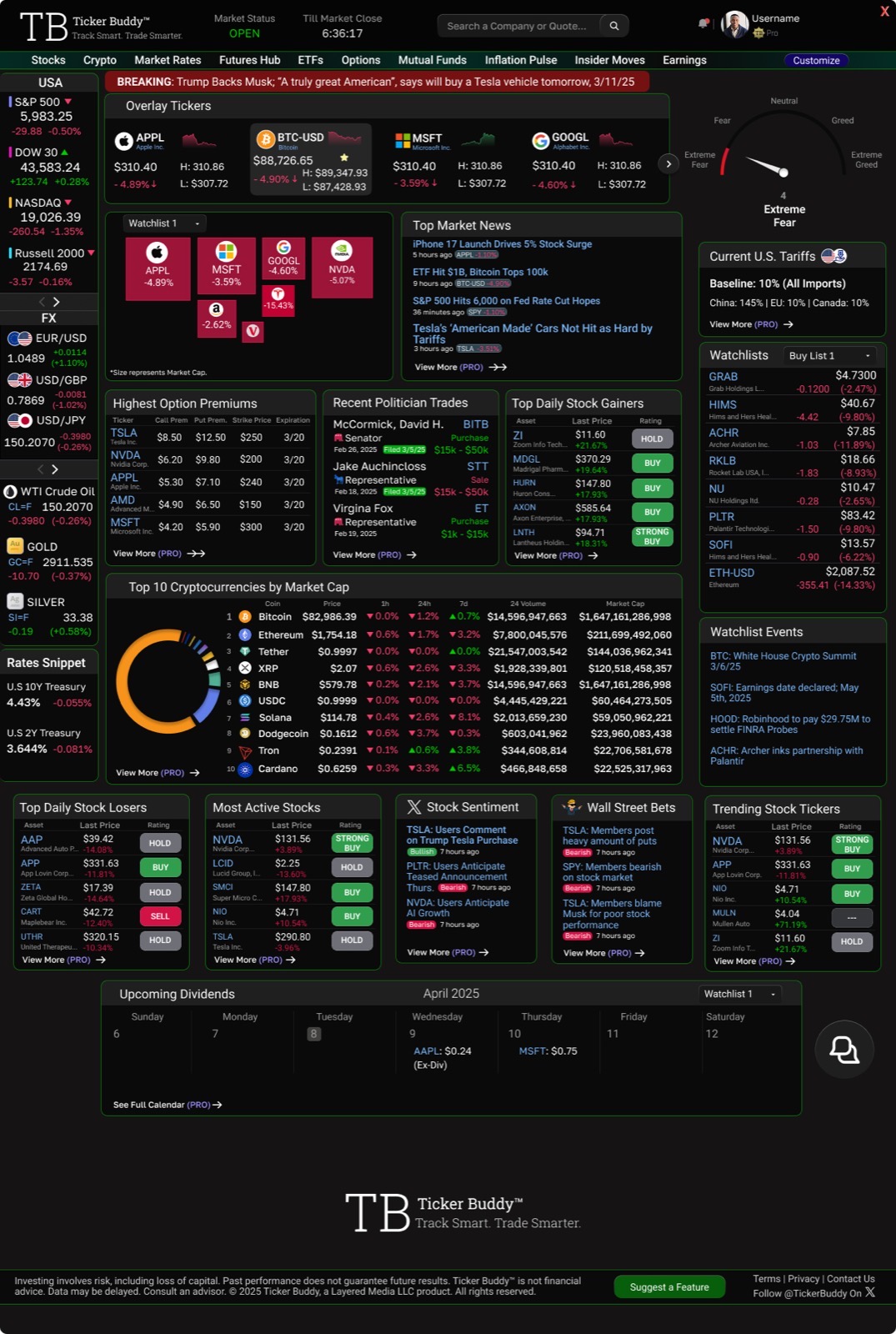
Task: Open the Inflation Pulse tab
Action: [521, 60]
